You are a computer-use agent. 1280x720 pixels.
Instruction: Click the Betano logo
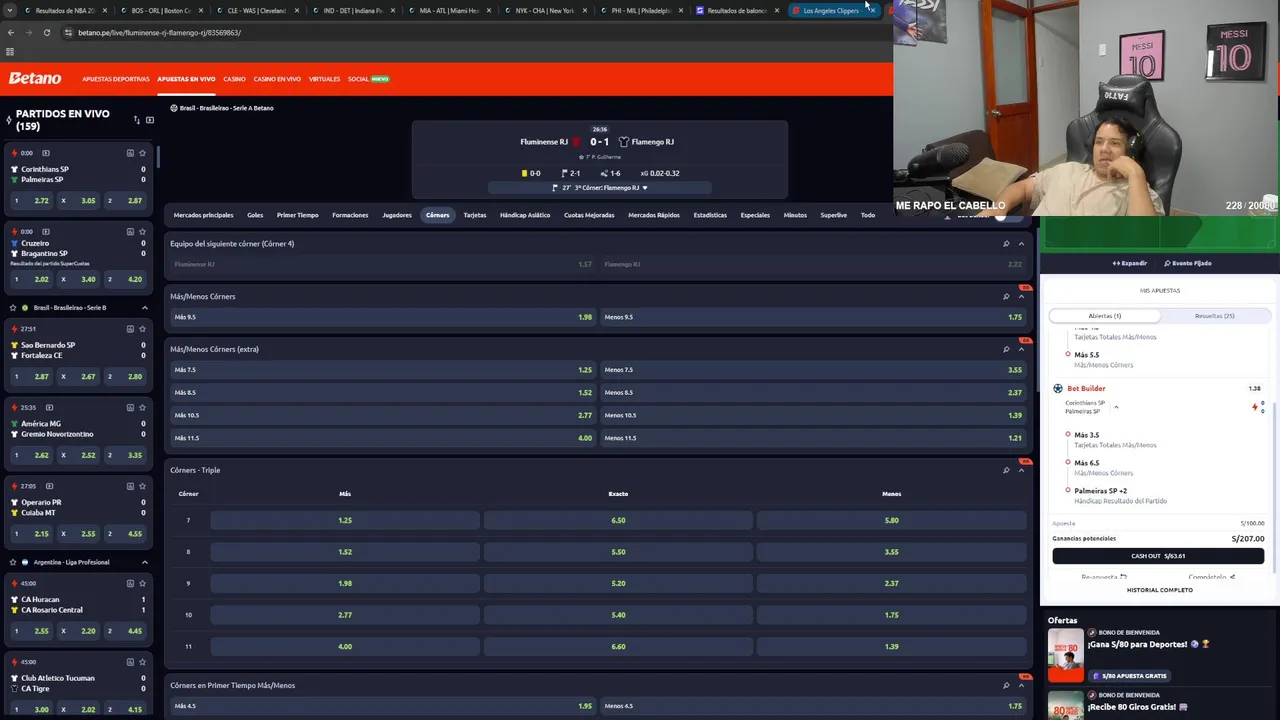tap(35, 78)
